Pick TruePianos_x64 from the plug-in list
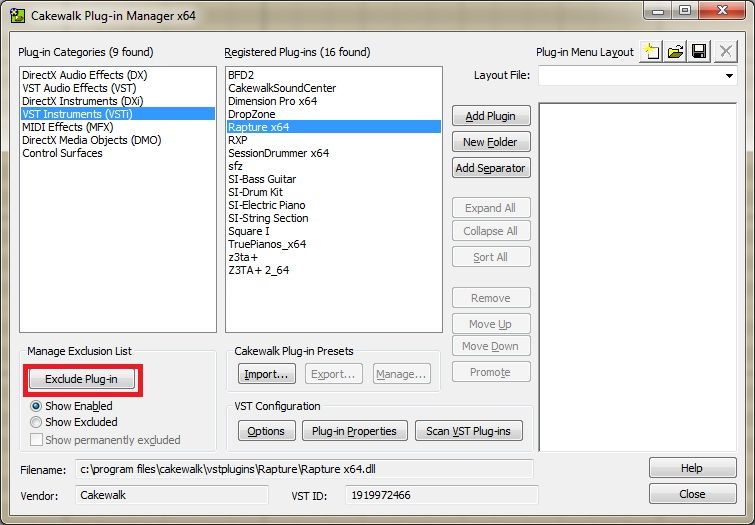This screenshot has width=755, height=525. [x=267, y=244]
